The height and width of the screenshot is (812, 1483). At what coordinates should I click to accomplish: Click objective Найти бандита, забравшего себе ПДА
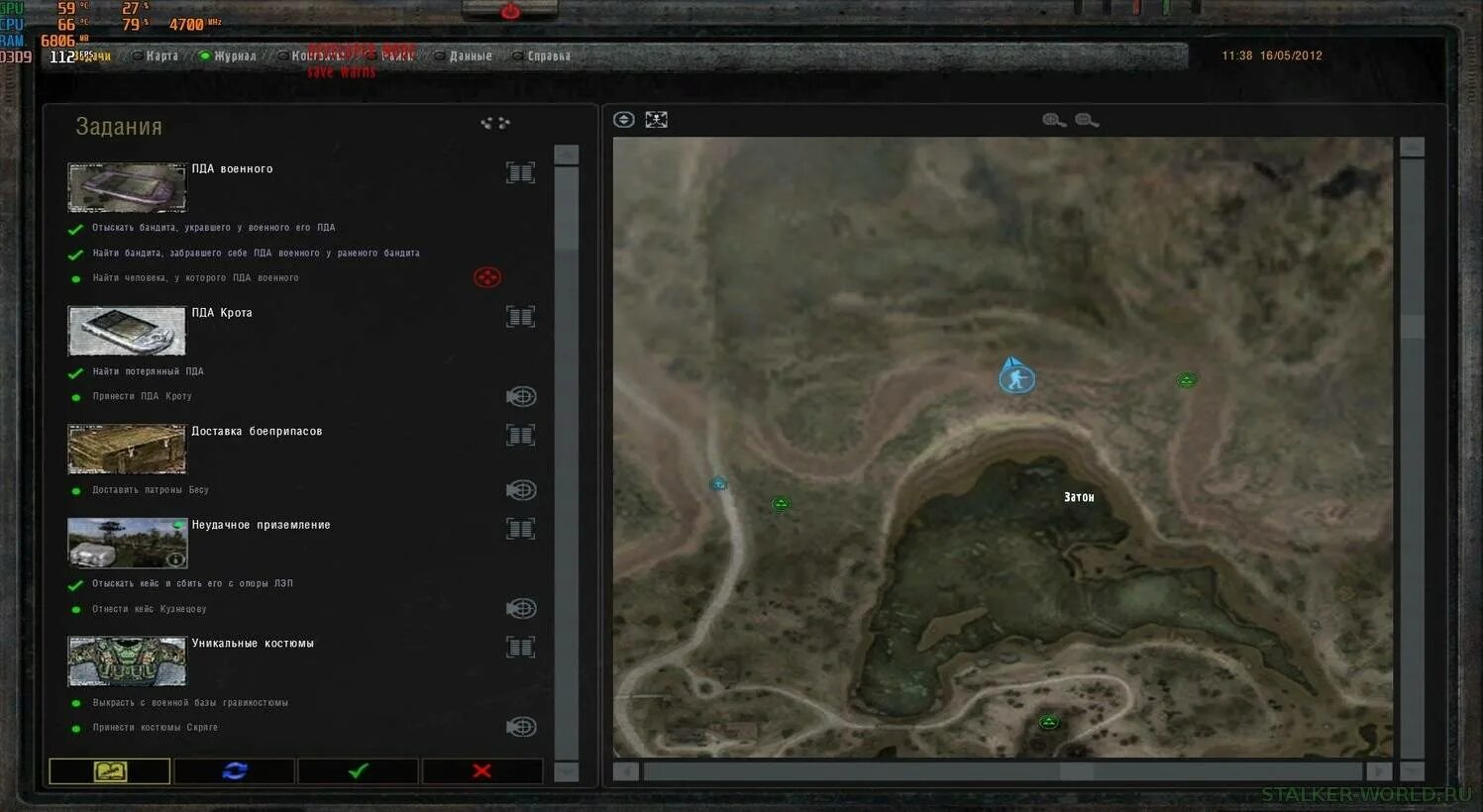pos(256,253)
